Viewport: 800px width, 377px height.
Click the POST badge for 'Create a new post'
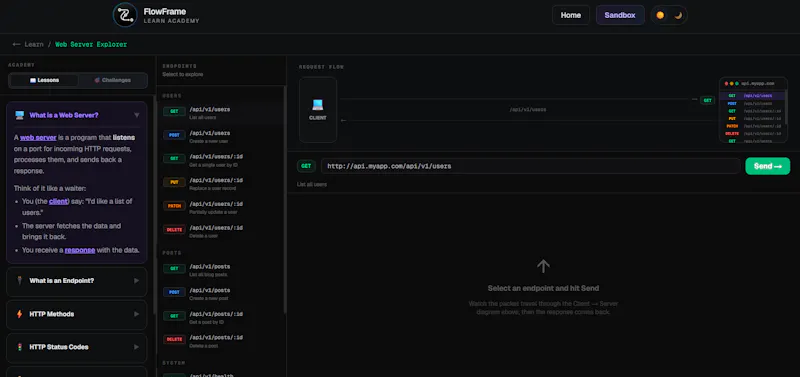coord(174,292)
